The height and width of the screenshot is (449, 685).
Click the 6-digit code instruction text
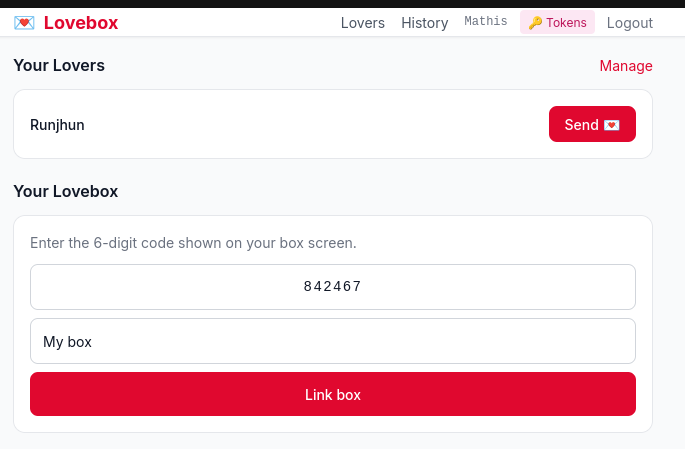193,243
